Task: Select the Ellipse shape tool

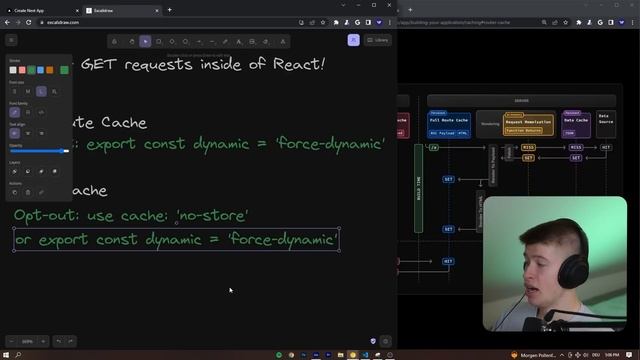Action: point(185,41)
